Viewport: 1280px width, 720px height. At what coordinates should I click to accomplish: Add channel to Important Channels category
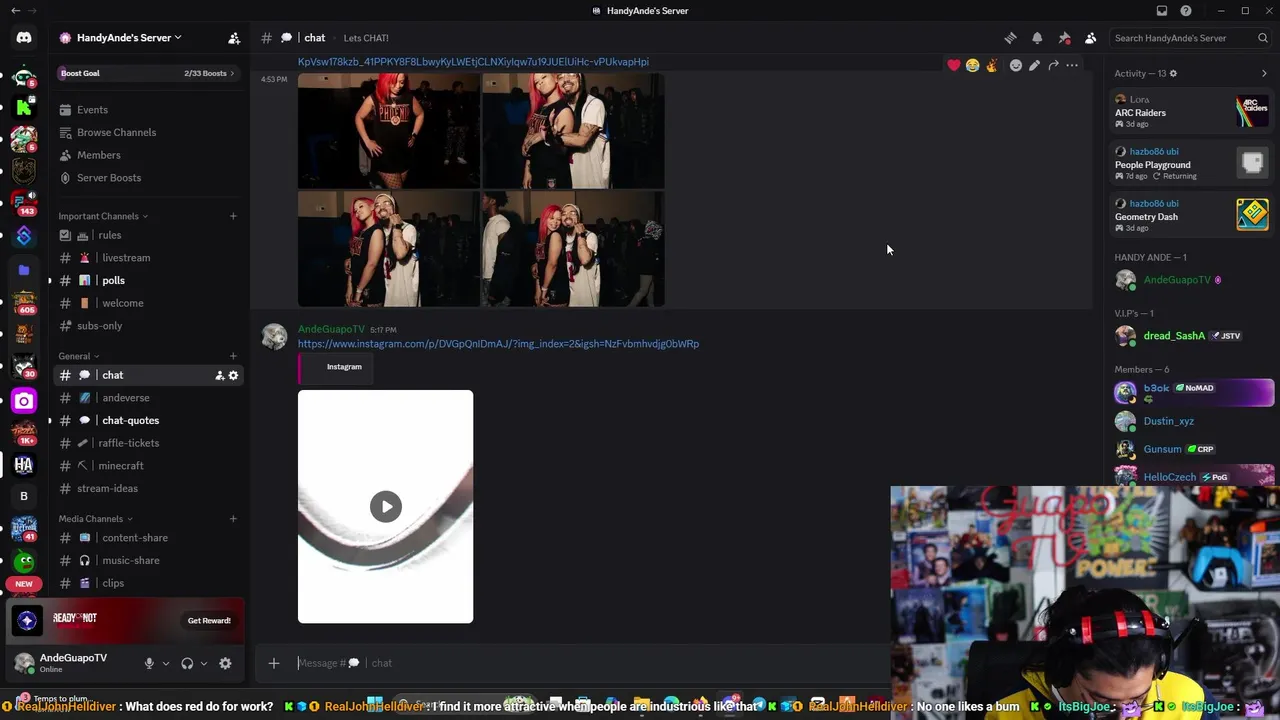pyautogui.click(x=234, y=216)
